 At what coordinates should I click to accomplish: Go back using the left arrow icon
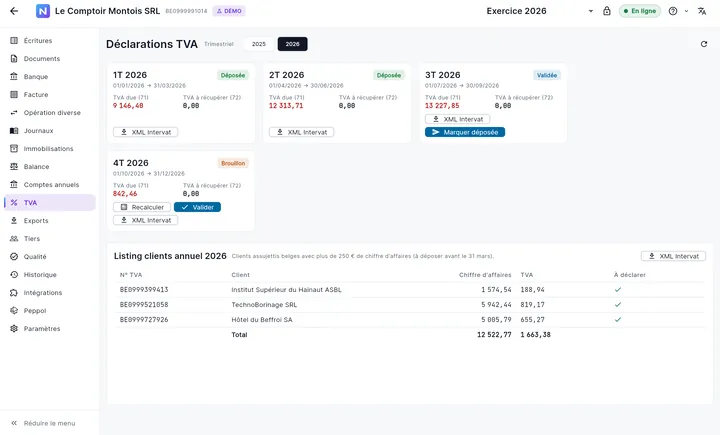(x=14, y=11)
